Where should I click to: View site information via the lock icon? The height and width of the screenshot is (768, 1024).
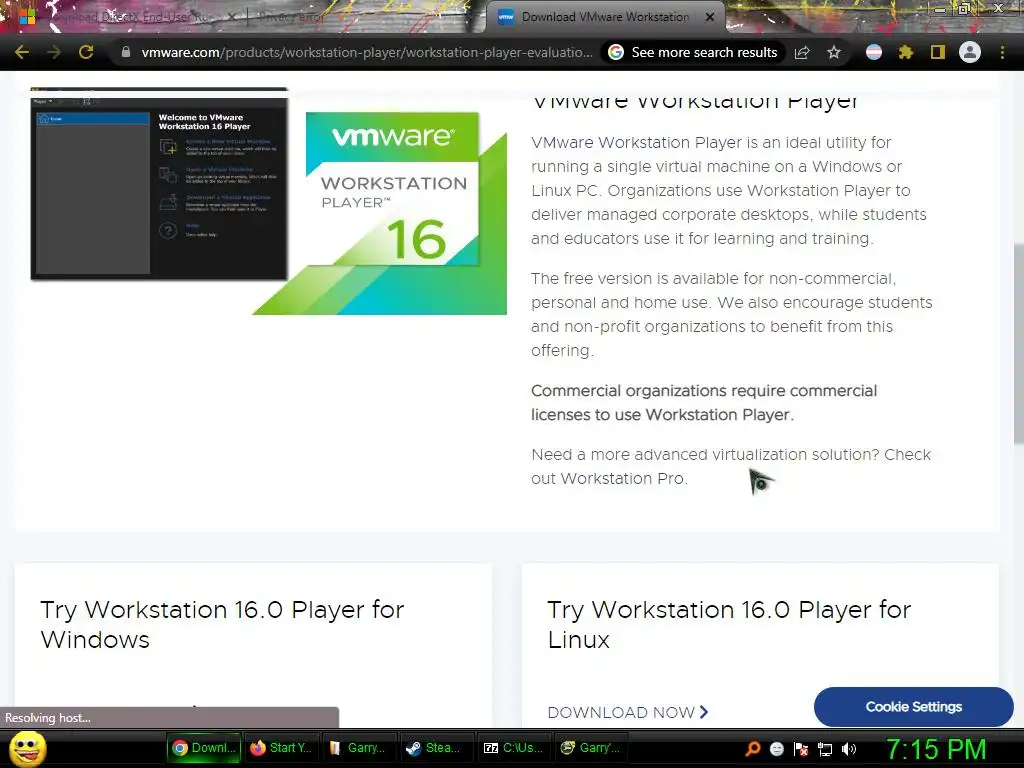pos(126,52)
